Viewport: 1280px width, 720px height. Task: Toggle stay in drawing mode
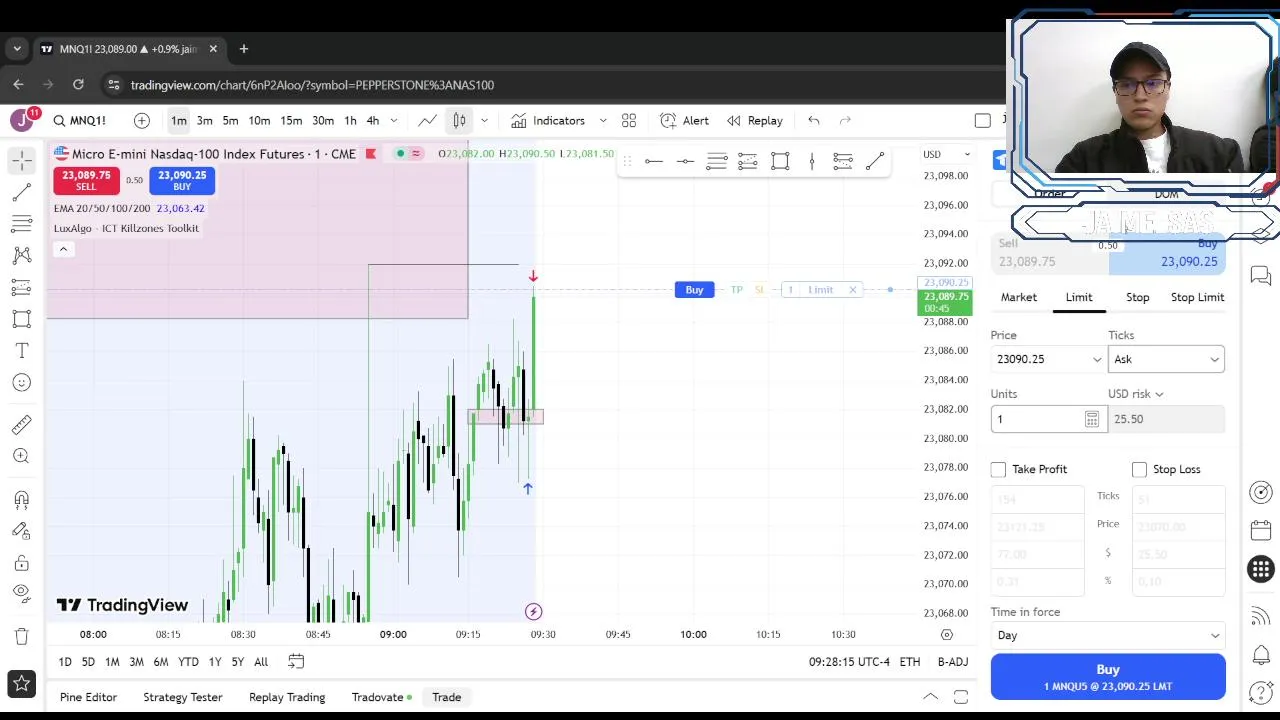tap(22, 531)
